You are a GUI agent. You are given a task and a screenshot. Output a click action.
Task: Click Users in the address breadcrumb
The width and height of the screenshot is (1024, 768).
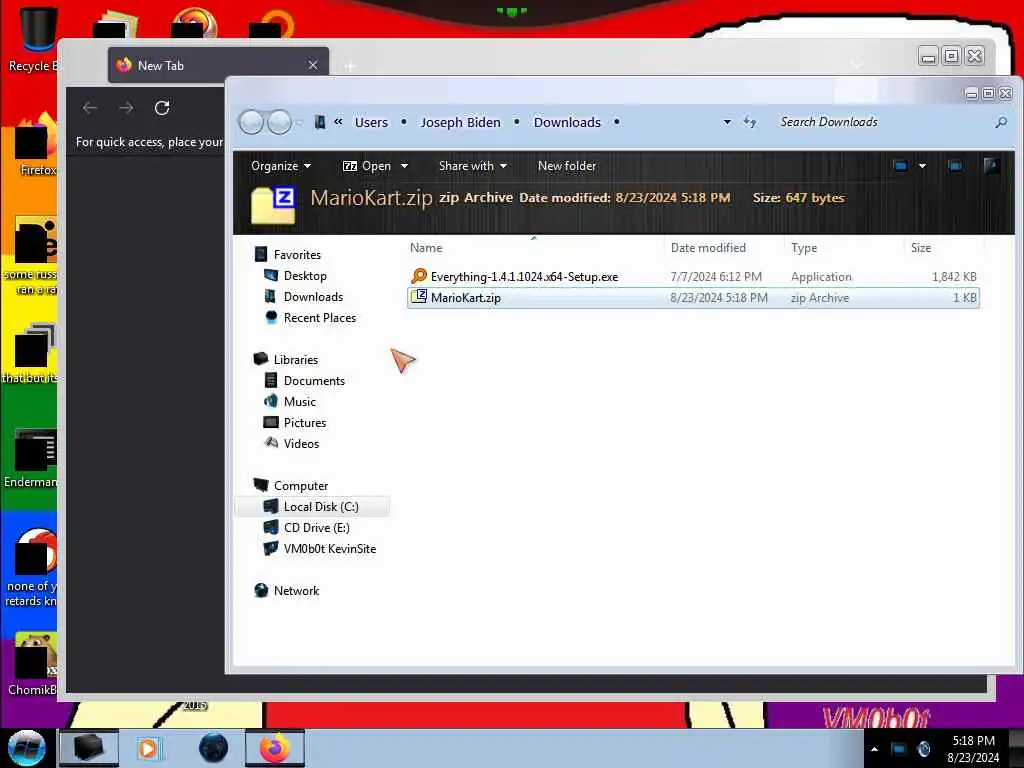371,122
